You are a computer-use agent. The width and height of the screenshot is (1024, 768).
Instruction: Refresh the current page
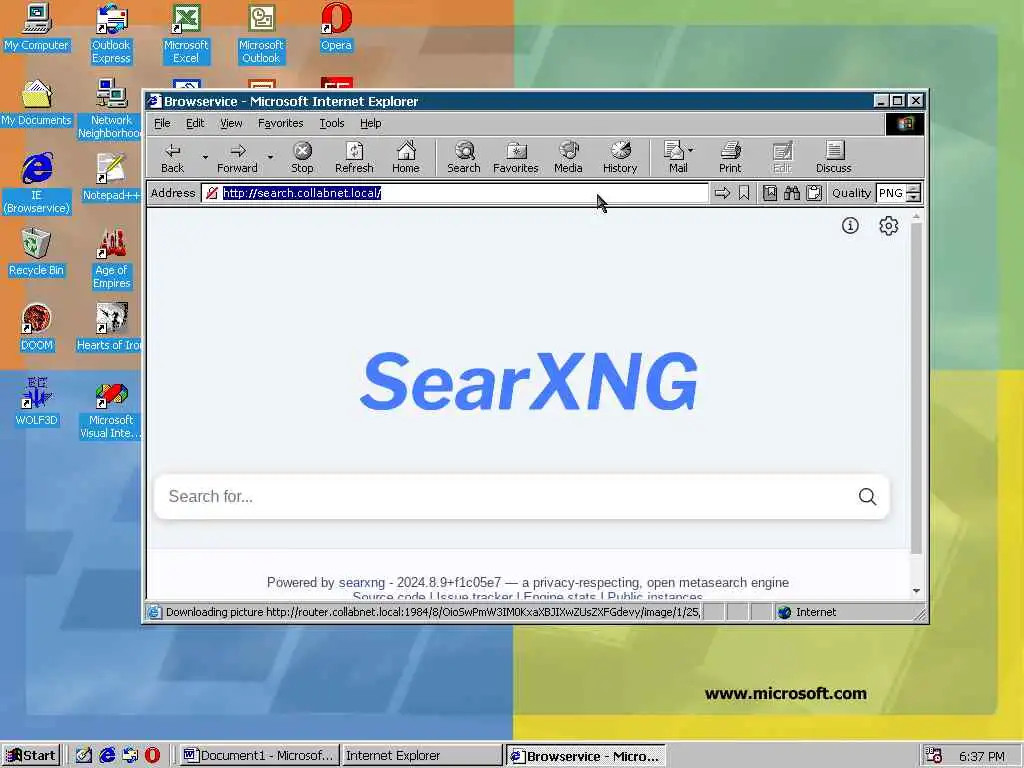coord(354,157)
